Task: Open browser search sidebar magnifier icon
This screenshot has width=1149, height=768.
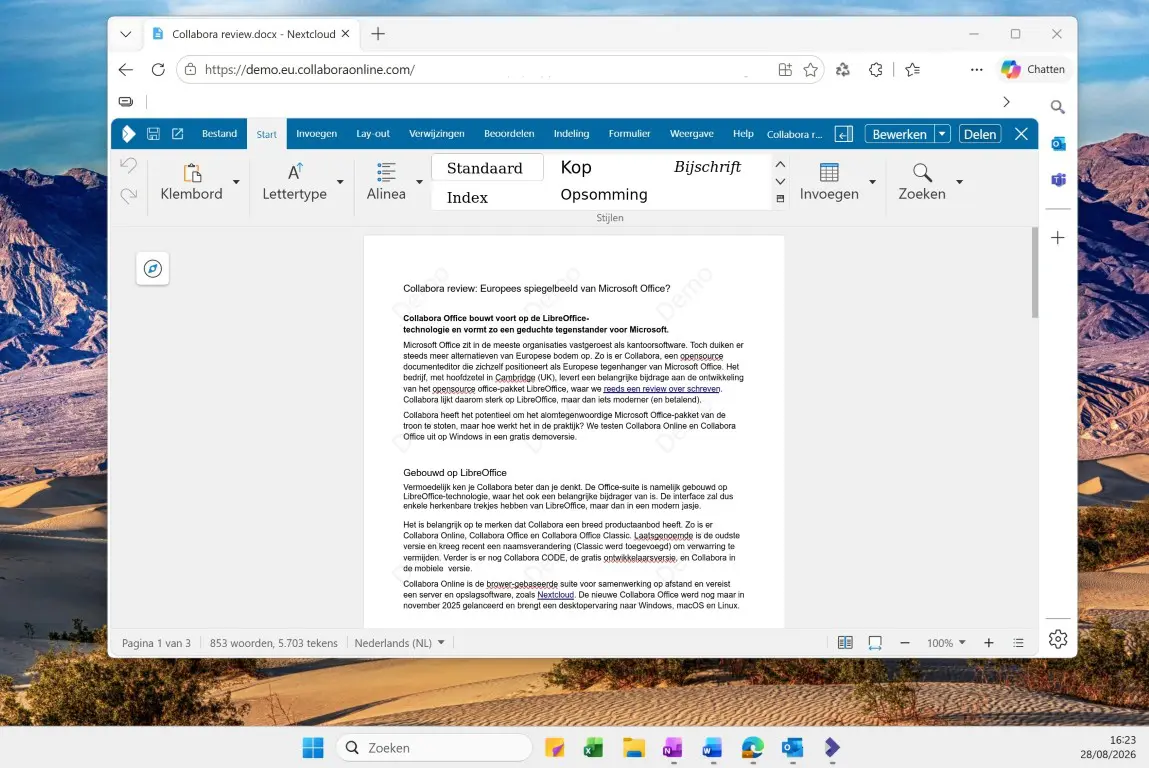Action: pos(1057,107)
